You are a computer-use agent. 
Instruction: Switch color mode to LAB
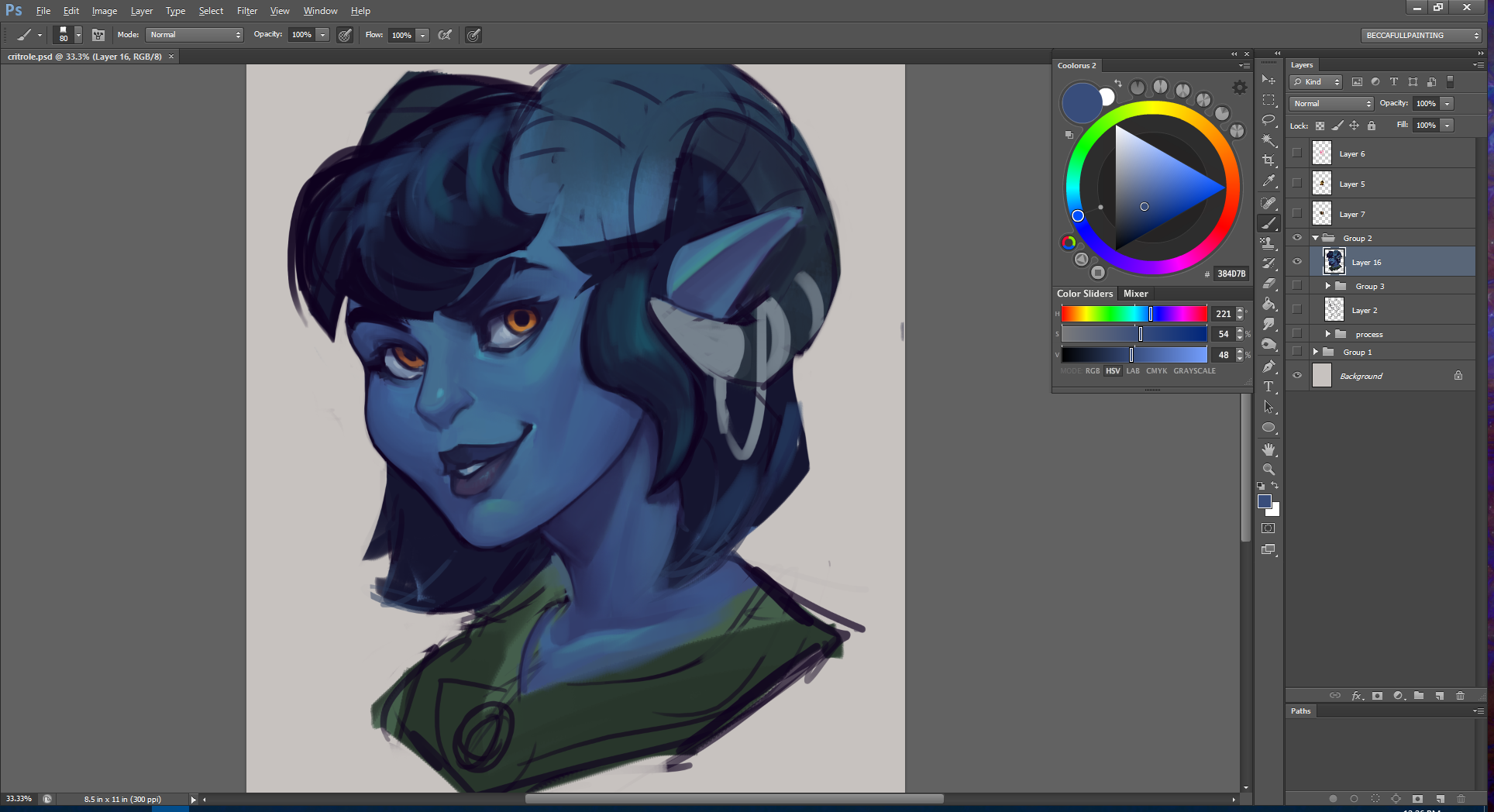click(1133, 371)
